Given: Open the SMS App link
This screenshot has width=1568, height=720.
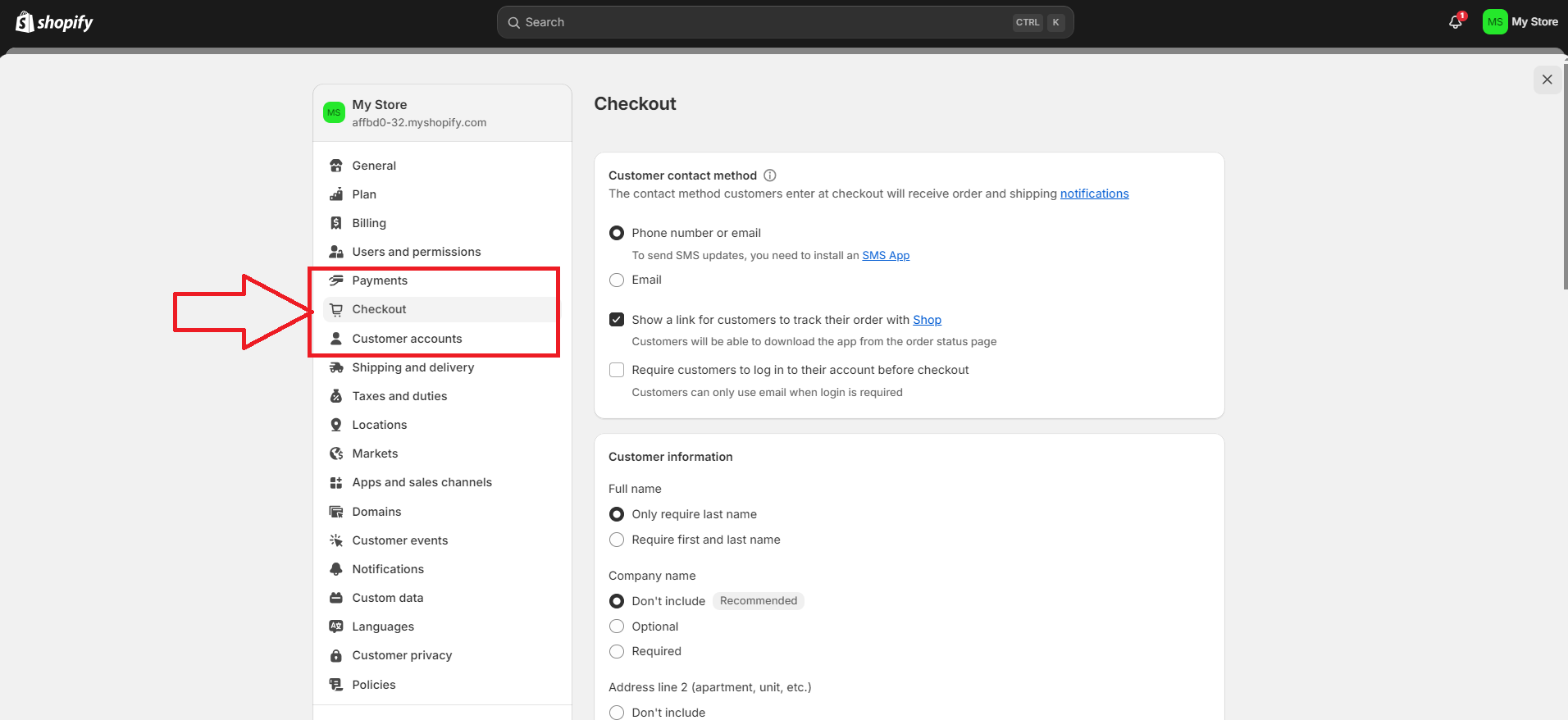Looking at the screenshot, I should click(886, 255).
